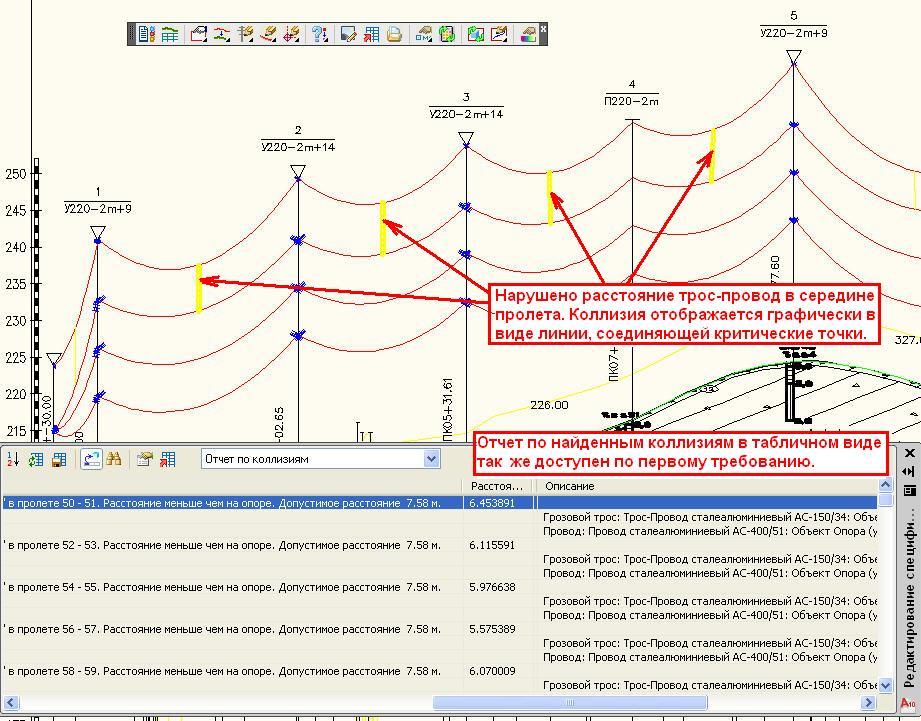Toggle the highlighted sync-selection button in report toolbar

(x=91, y=459)
